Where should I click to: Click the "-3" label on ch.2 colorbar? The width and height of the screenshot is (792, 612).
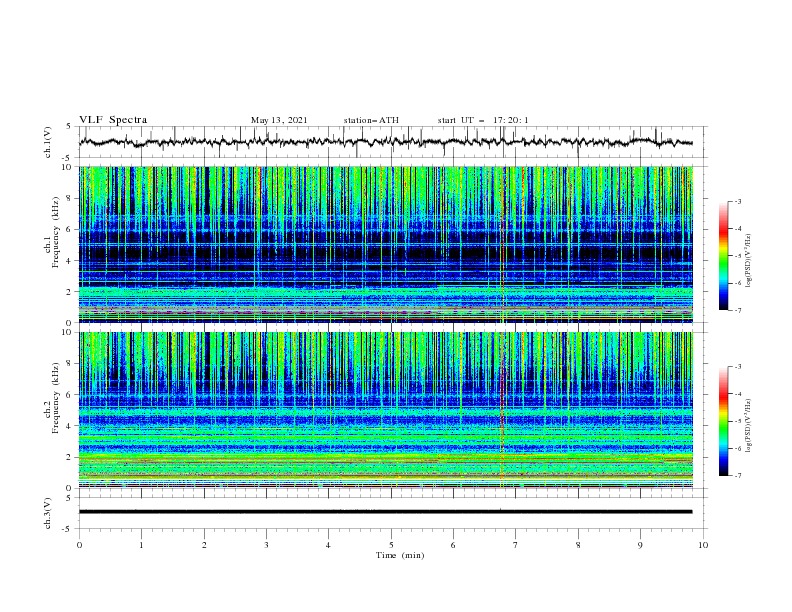(x=738, y=367)
